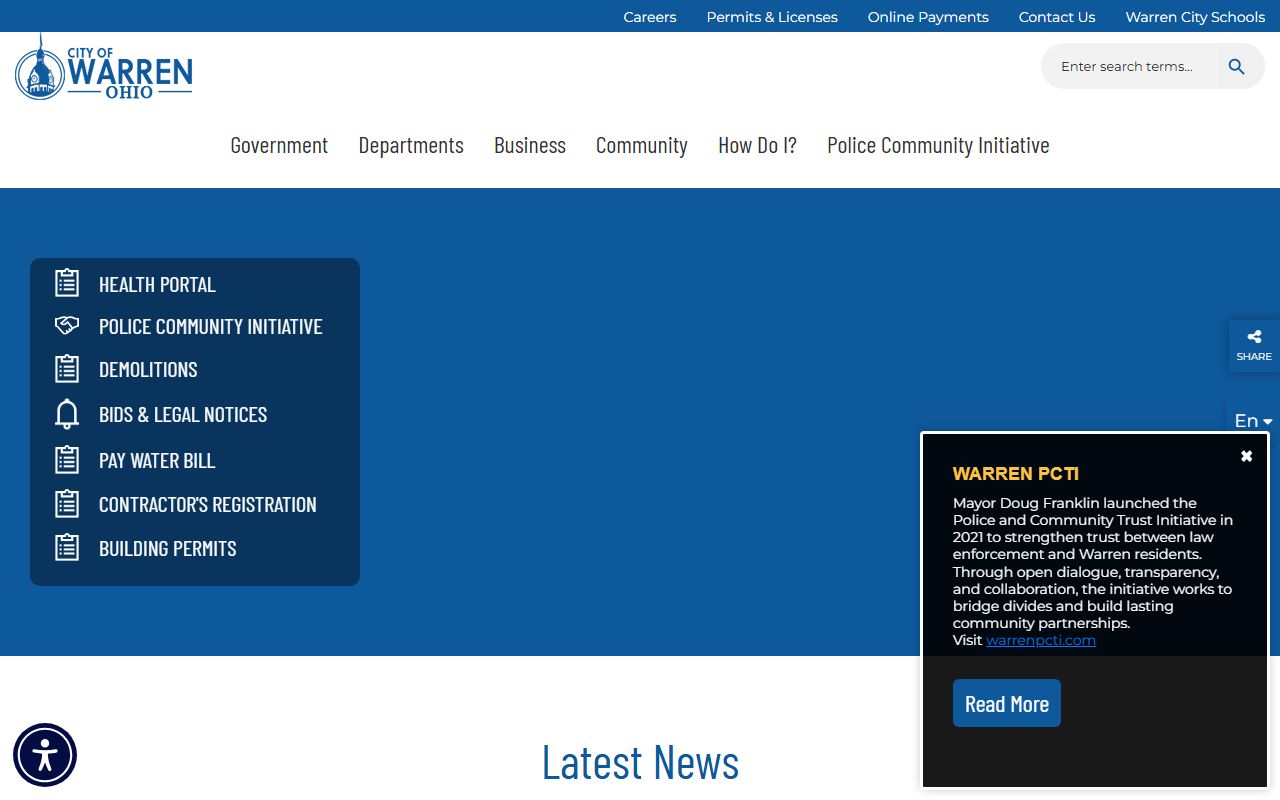The image size is (1280, 800).
Task: Follow the warrenpcti.com link
Action: pyautogui.click(x=1041, y=640)
